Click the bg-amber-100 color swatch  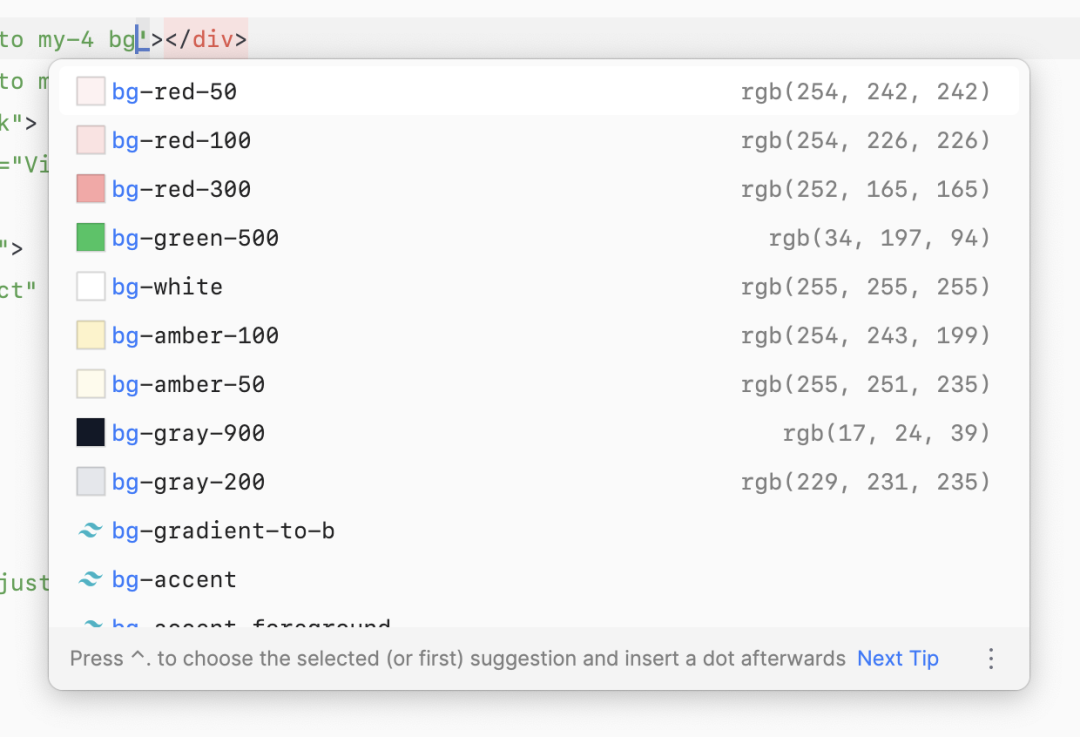tap(91, 335)
